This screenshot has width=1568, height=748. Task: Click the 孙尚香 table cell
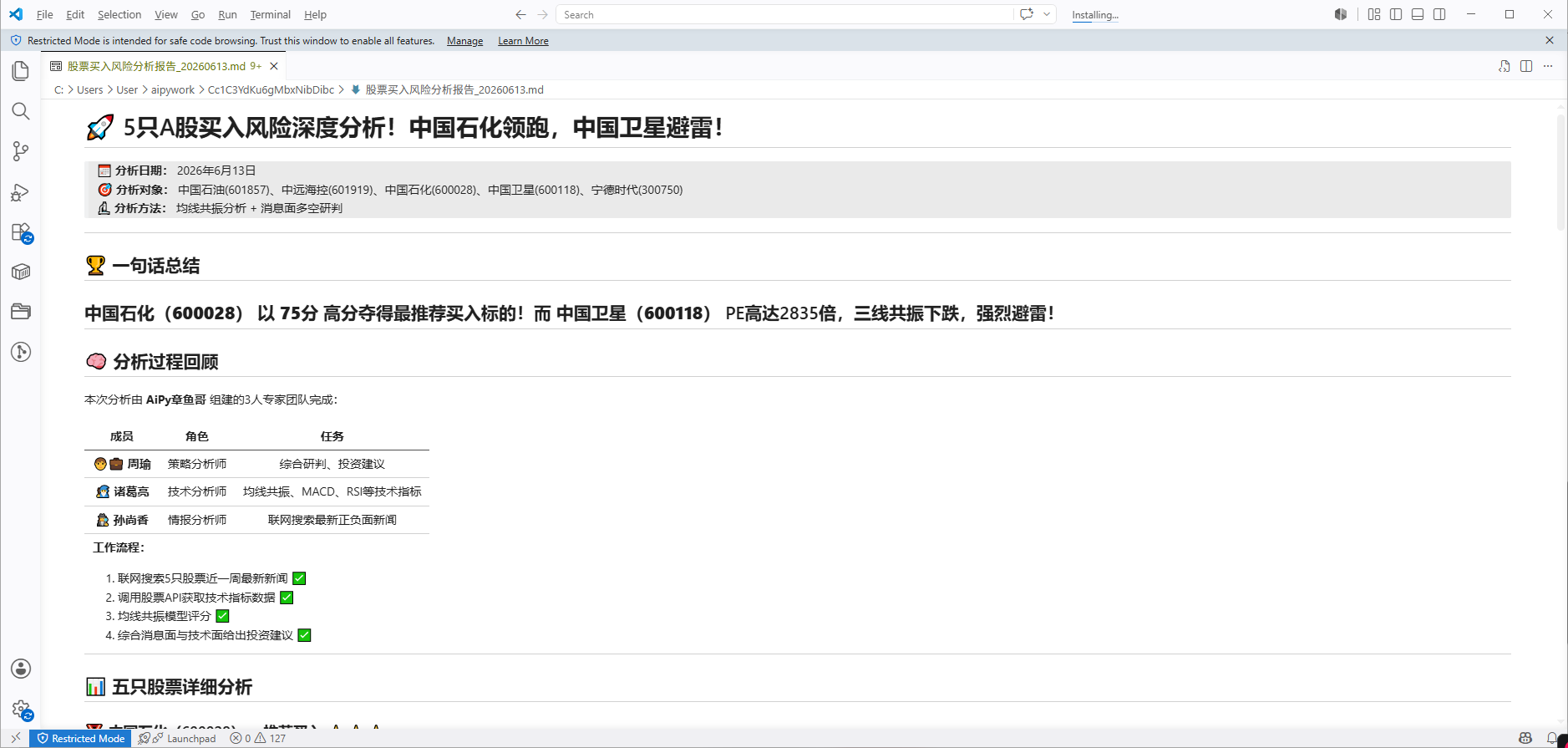pos(122,520)
